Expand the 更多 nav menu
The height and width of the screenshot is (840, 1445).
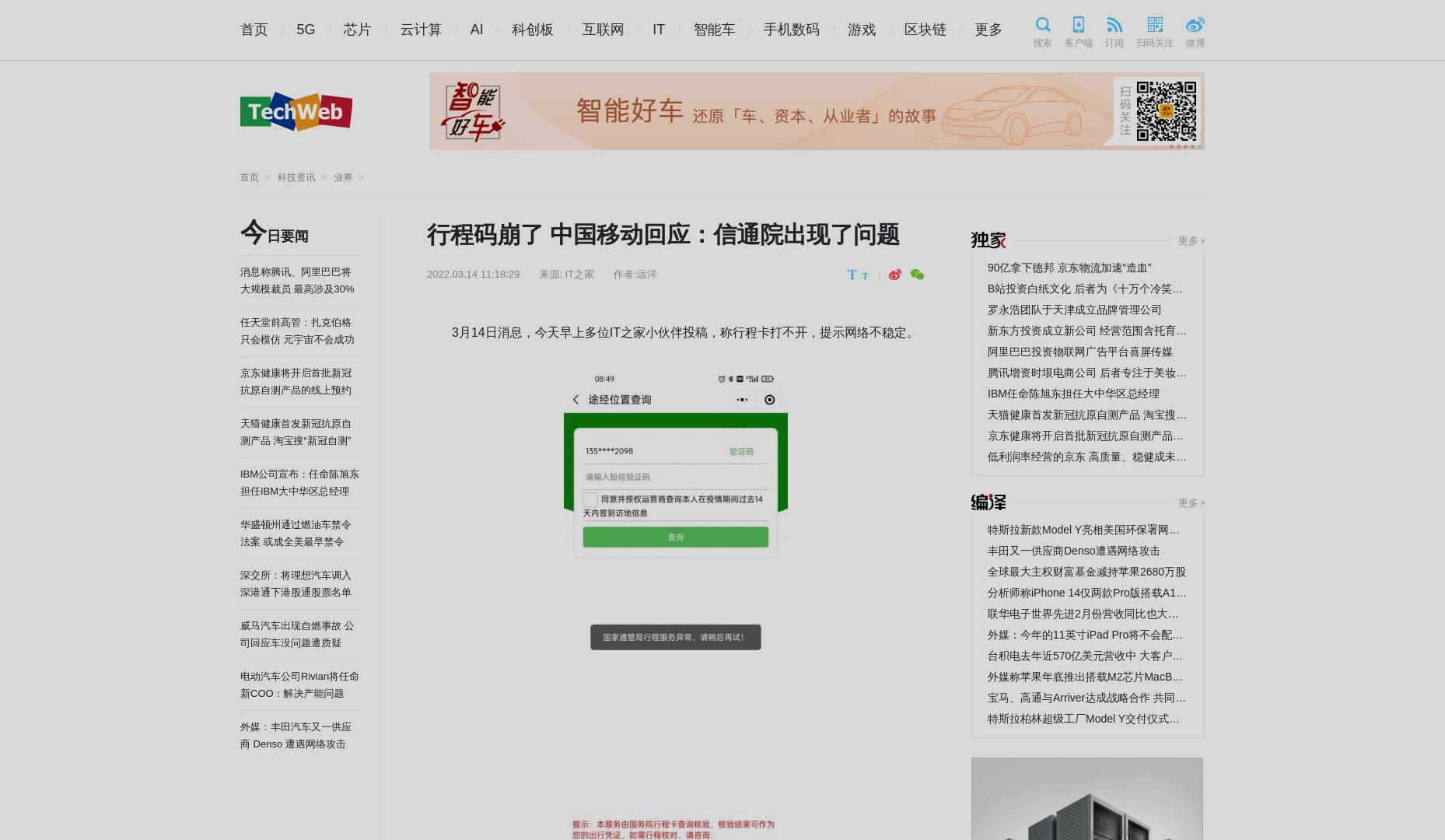(988, 30)
